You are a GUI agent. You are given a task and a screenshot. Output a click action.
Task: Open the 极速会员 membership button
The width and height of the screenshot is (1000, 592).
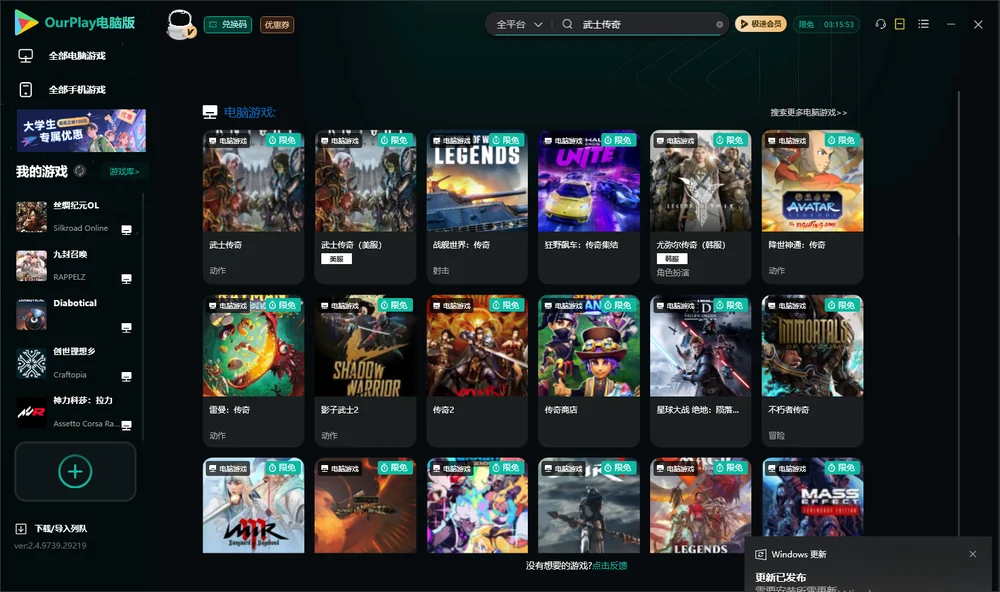[761, 24]
